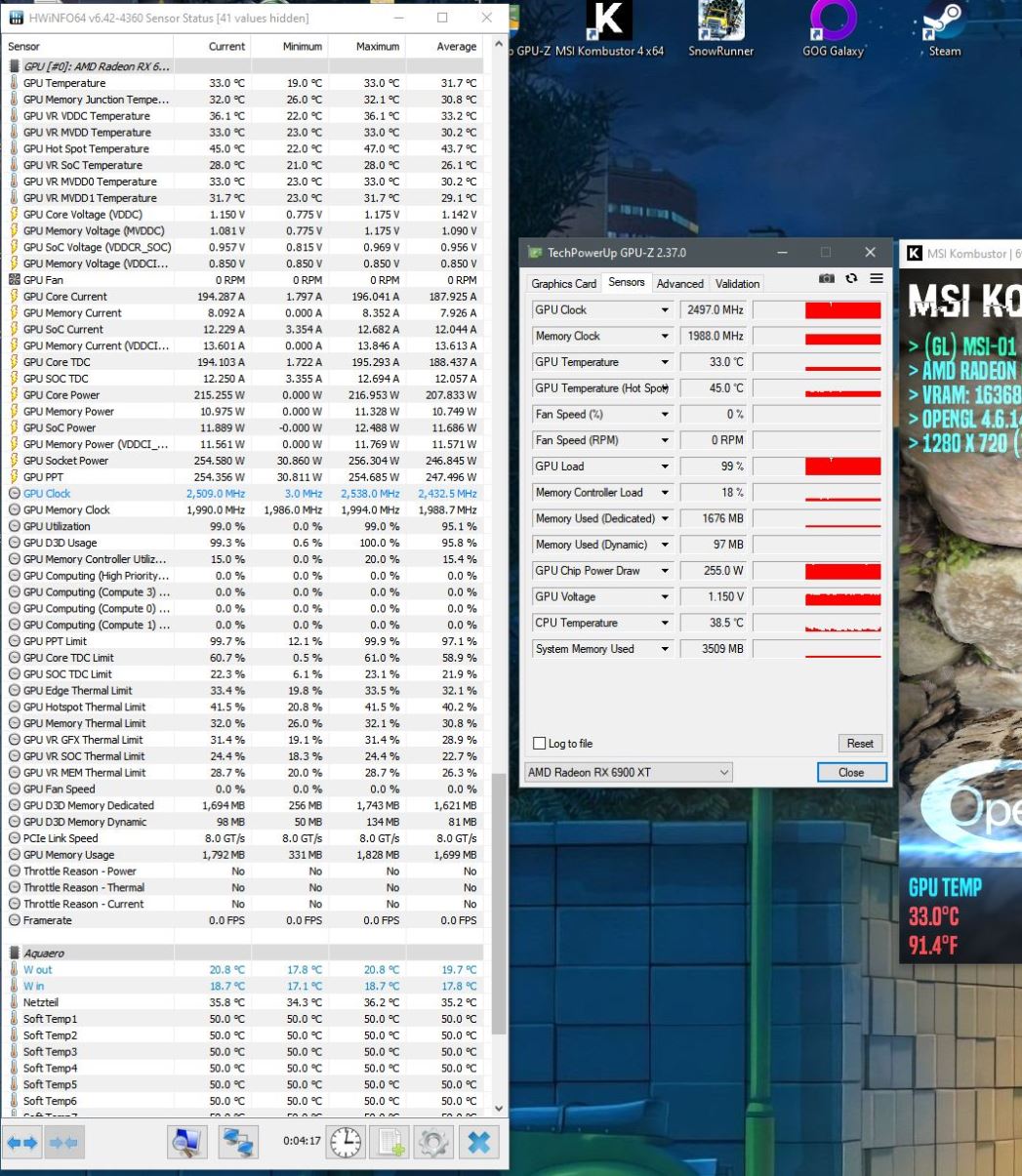Screen dimensions: 1022x1176
Task: Open the GPU-Z hamburger menu icon
Action: (876, 279)
